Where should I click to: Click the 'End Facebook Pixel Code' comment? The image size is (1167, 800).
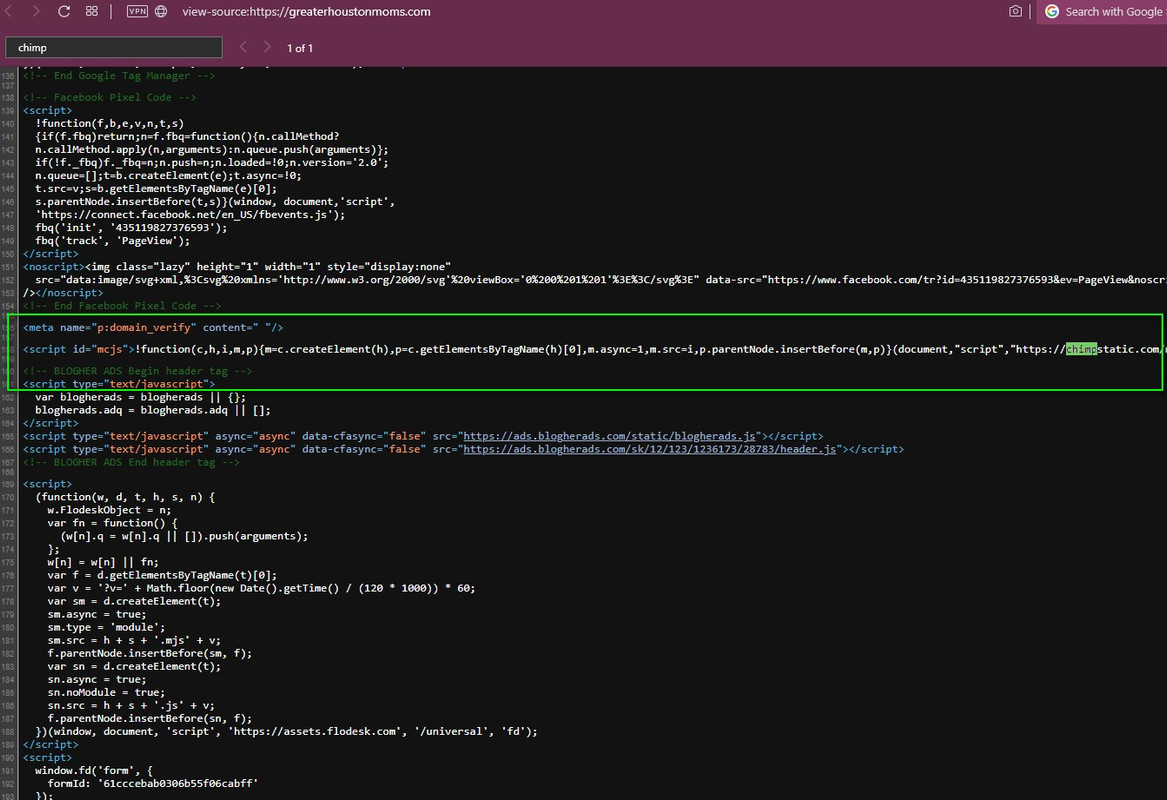122,305
